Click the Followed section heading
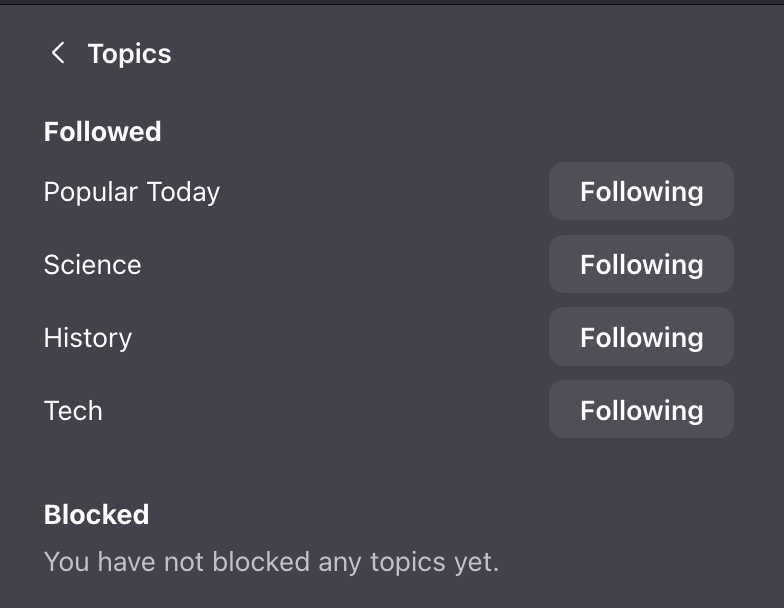This screenshot has height=608, width=784. [x=102, y=132]
